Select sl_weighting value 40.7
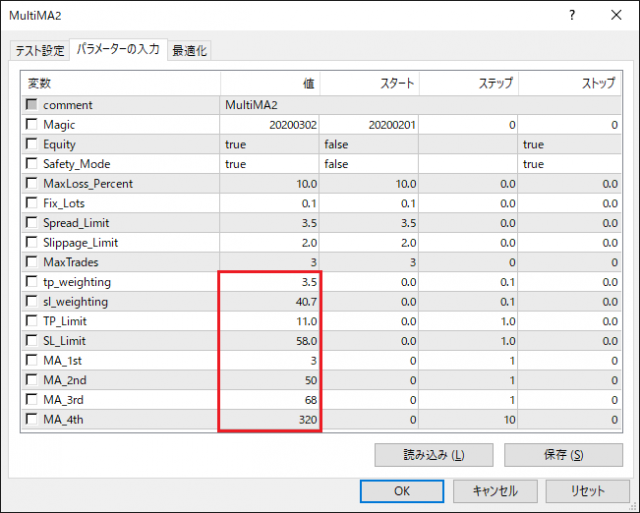 269,301
